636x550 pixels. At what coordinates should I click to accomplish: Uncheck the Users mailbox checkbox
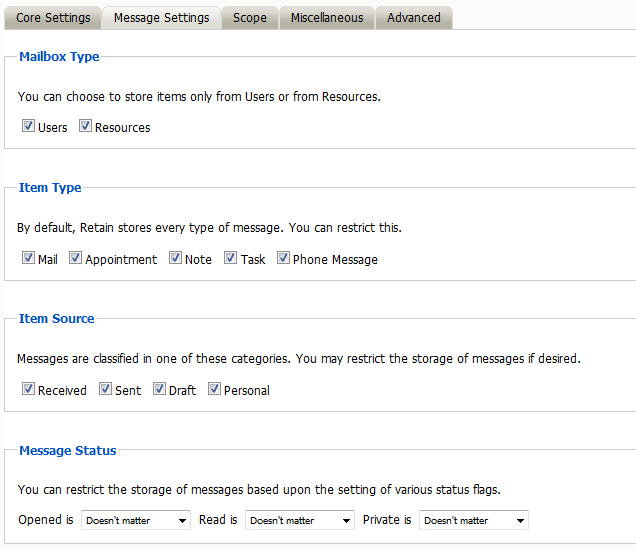tap(29, 127)
